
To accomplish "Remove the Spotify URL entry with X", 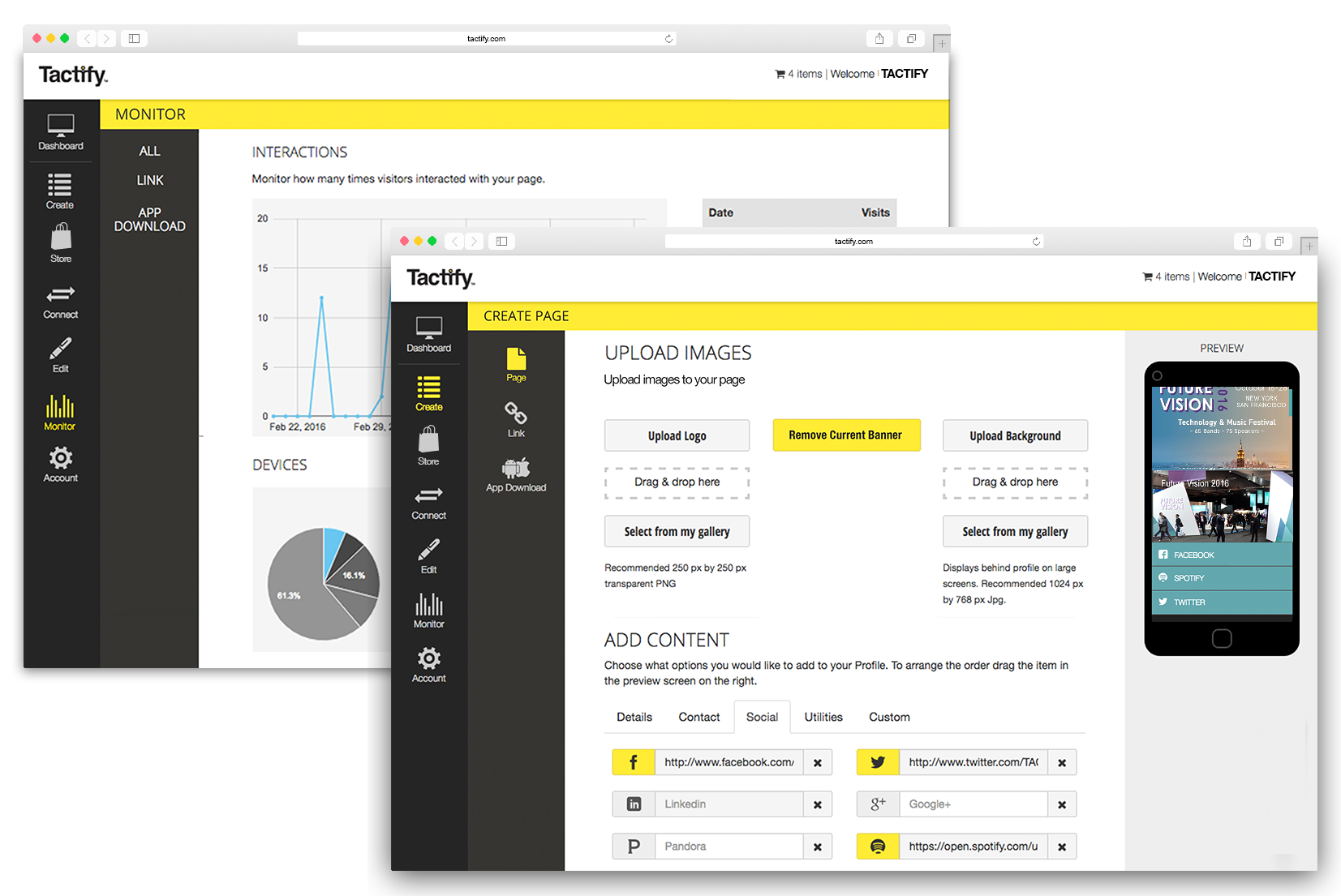I will [x=1062, y=847].
